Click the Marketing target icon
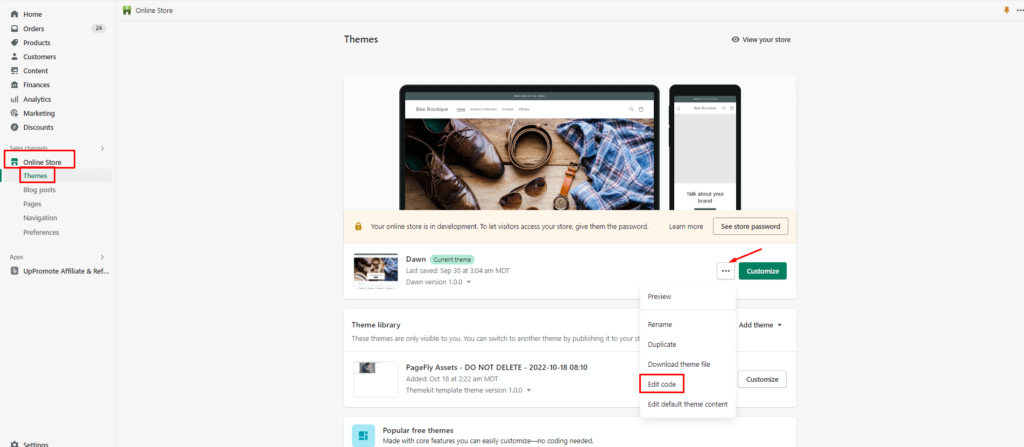The width and height of the screenshot is (1024, 447). point(14,113)
